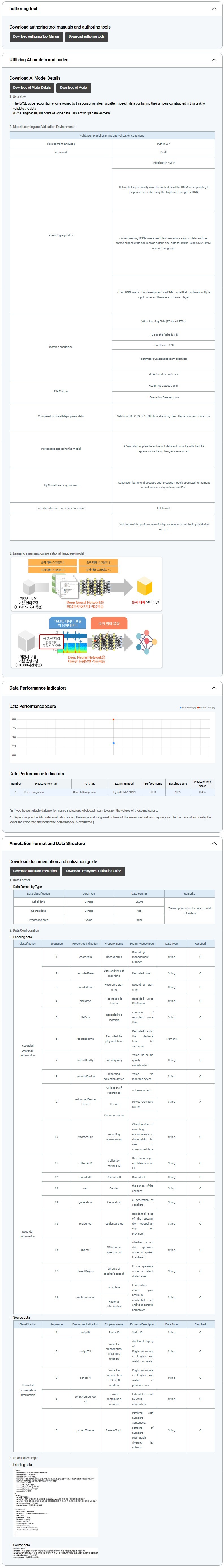224x1568 pixels.
Task: Click Download AI Model Details button
Action: [33, 88]
